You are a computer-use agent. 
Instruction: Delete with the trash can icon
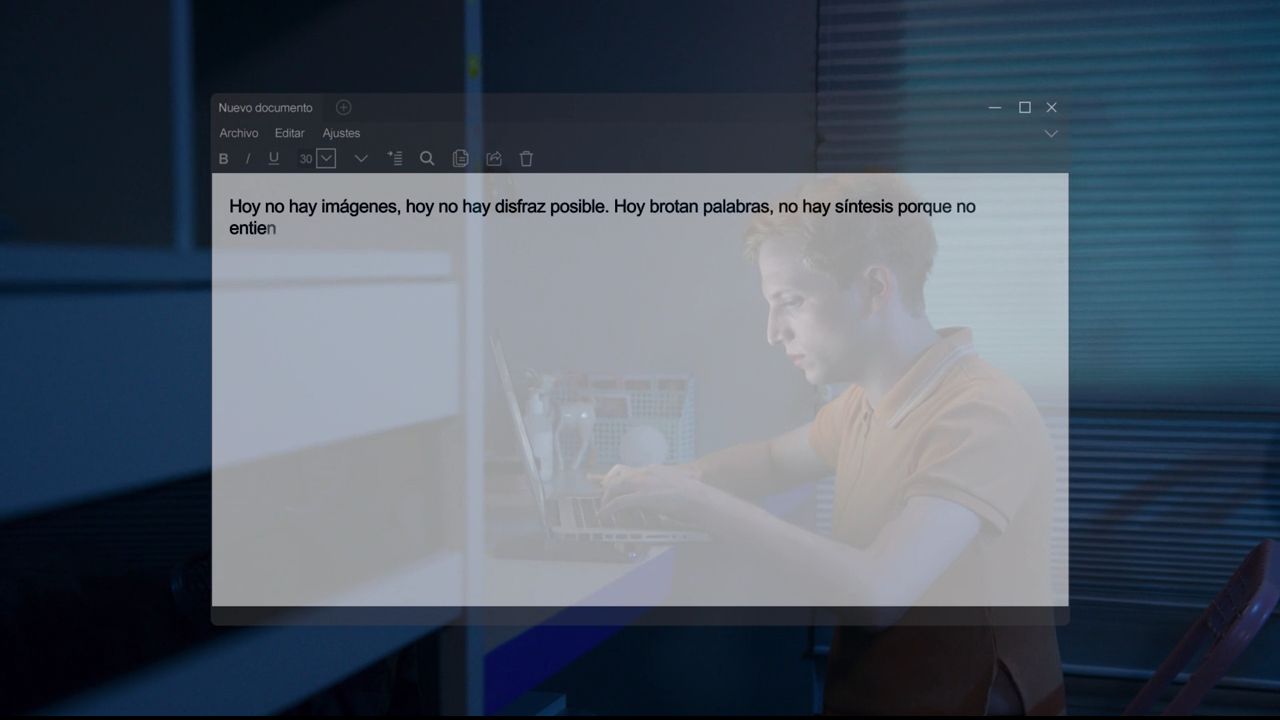click(526, 158)
